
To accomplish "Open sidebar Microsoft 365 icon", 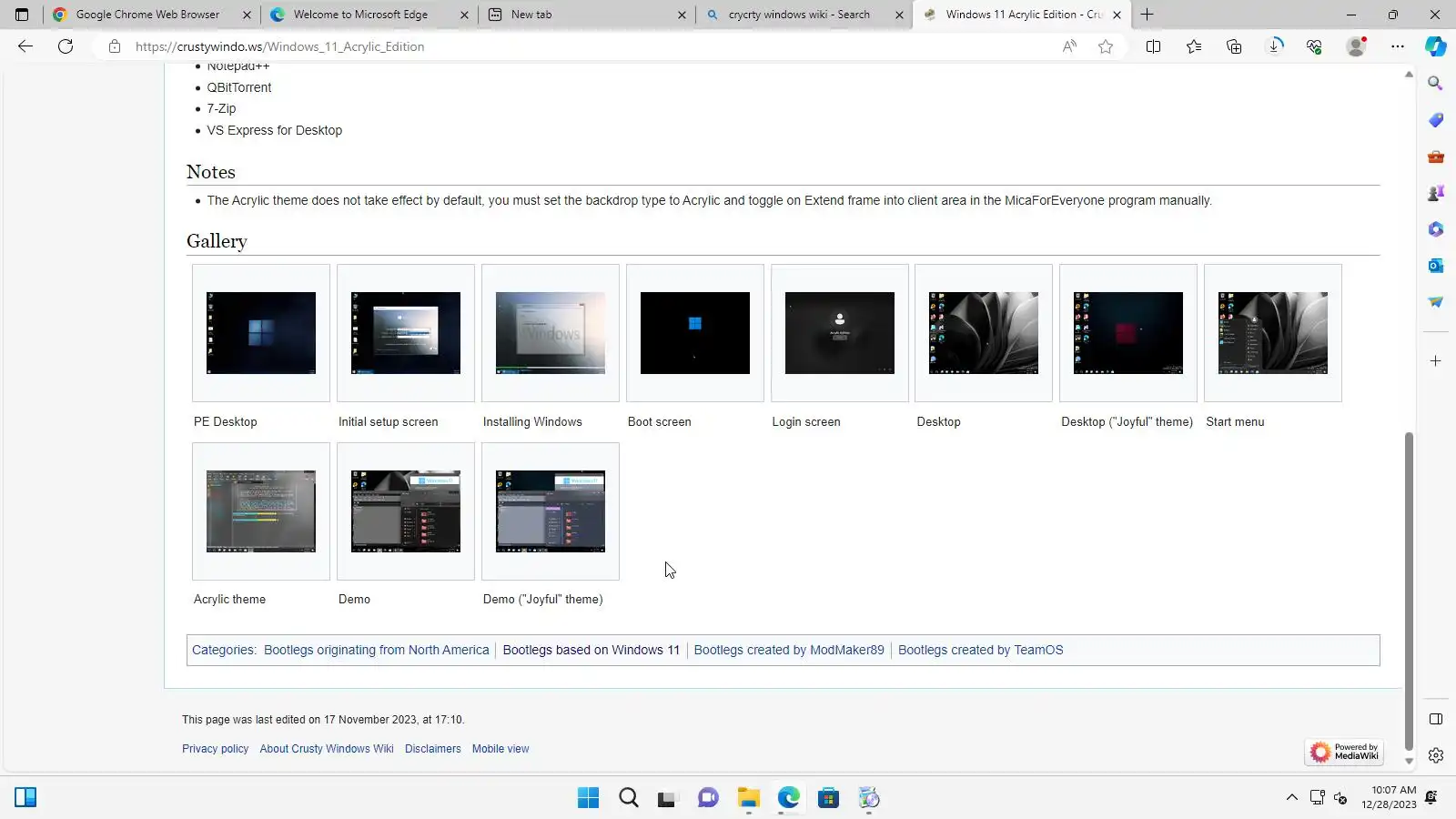I will pyautogui.click(x=1435, y=229).
